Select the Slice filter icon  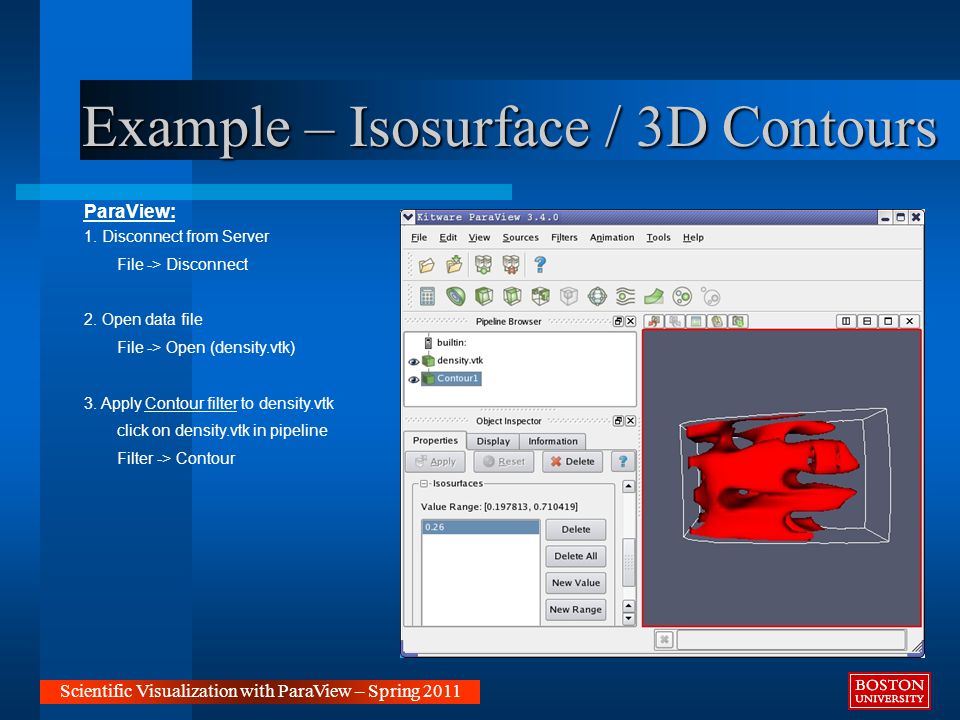pos(512,297)
